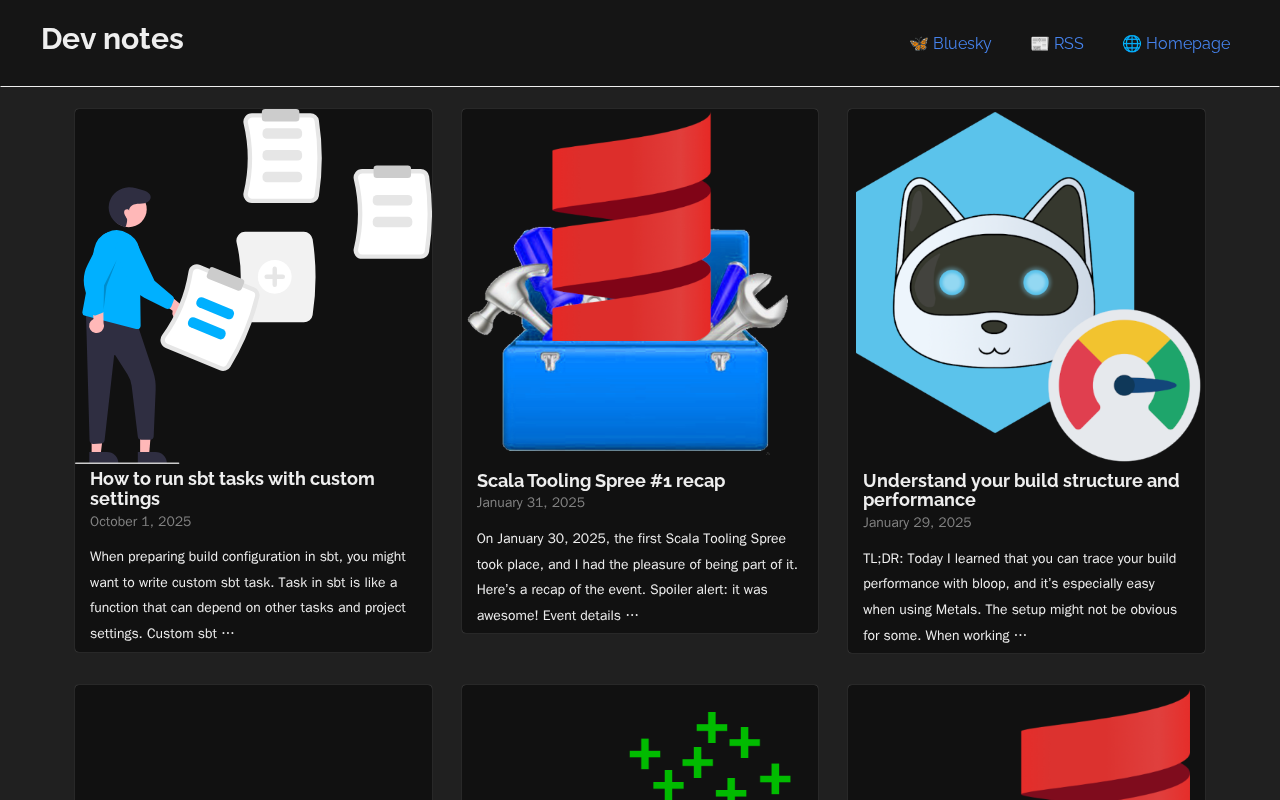Open the Bluesky link in the header
The image size is (1280, 800).
[x=950, y=43]
